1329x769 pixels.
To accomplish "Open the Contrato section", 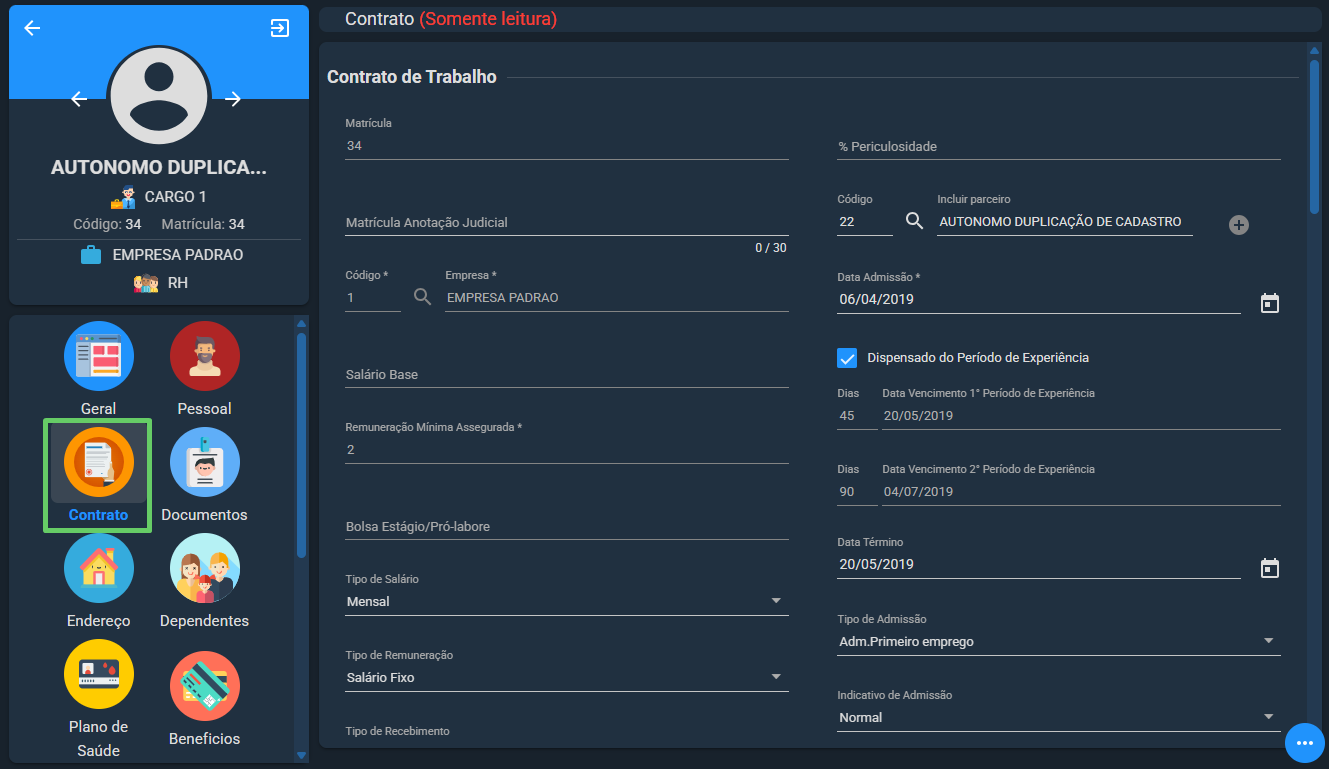I will [x=98, y=475].
